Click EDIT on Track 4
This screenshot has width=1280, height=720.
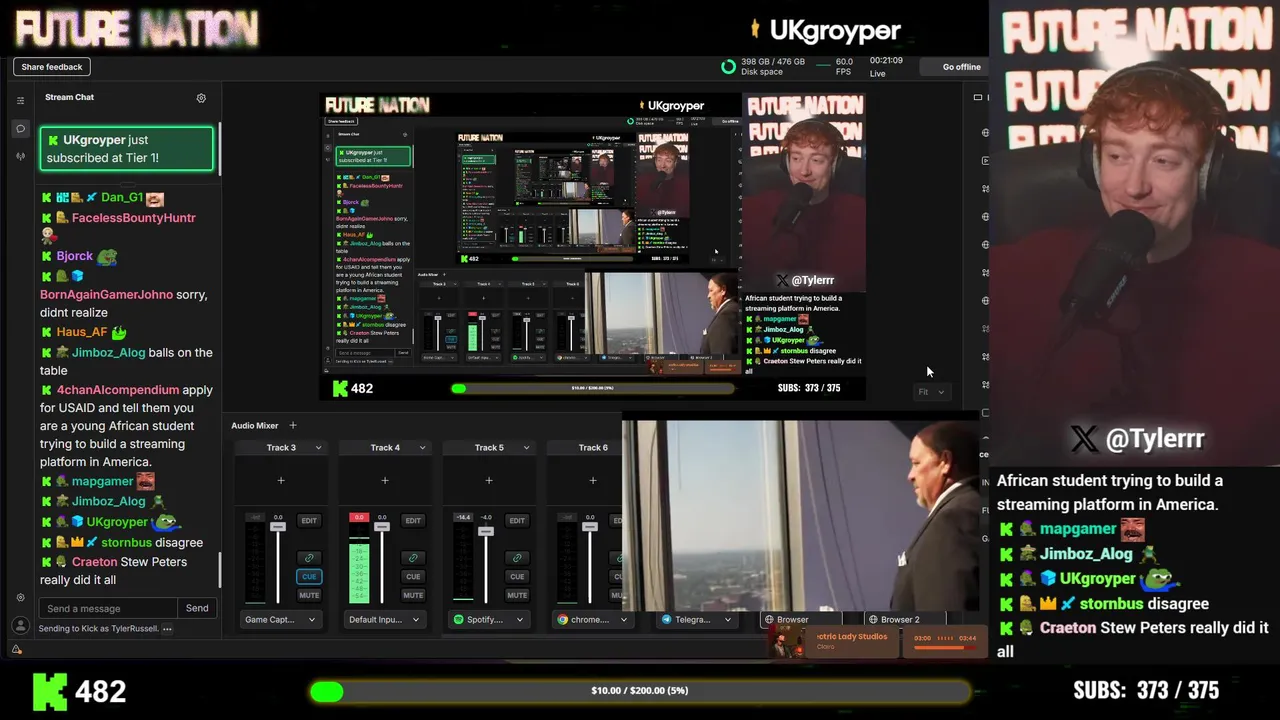tap(413, 521)
